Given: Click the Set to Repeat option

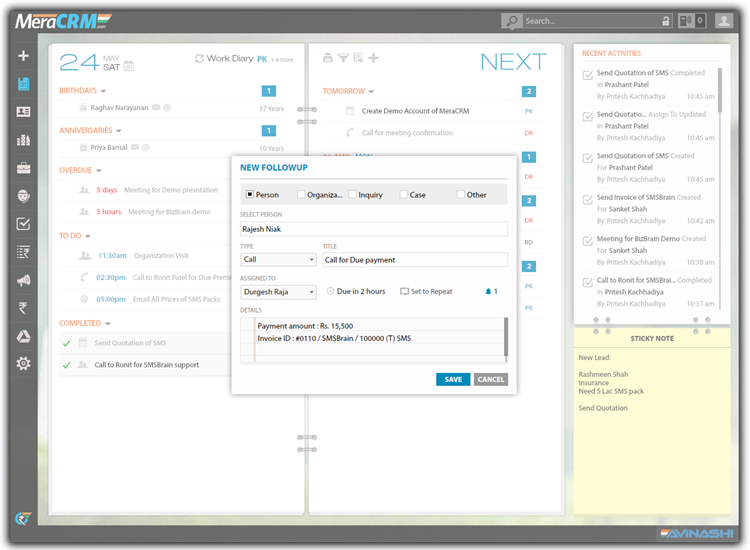Looking at the screenshot, I should [426, 292].
